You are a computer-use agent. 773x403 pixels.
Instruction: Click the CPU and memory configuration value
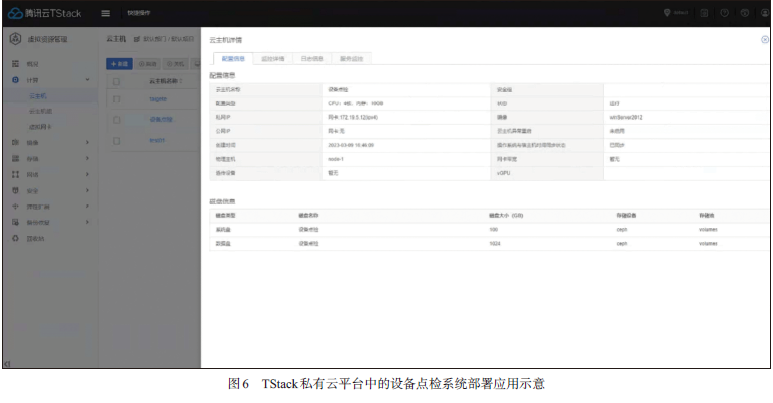coord(355,104)
